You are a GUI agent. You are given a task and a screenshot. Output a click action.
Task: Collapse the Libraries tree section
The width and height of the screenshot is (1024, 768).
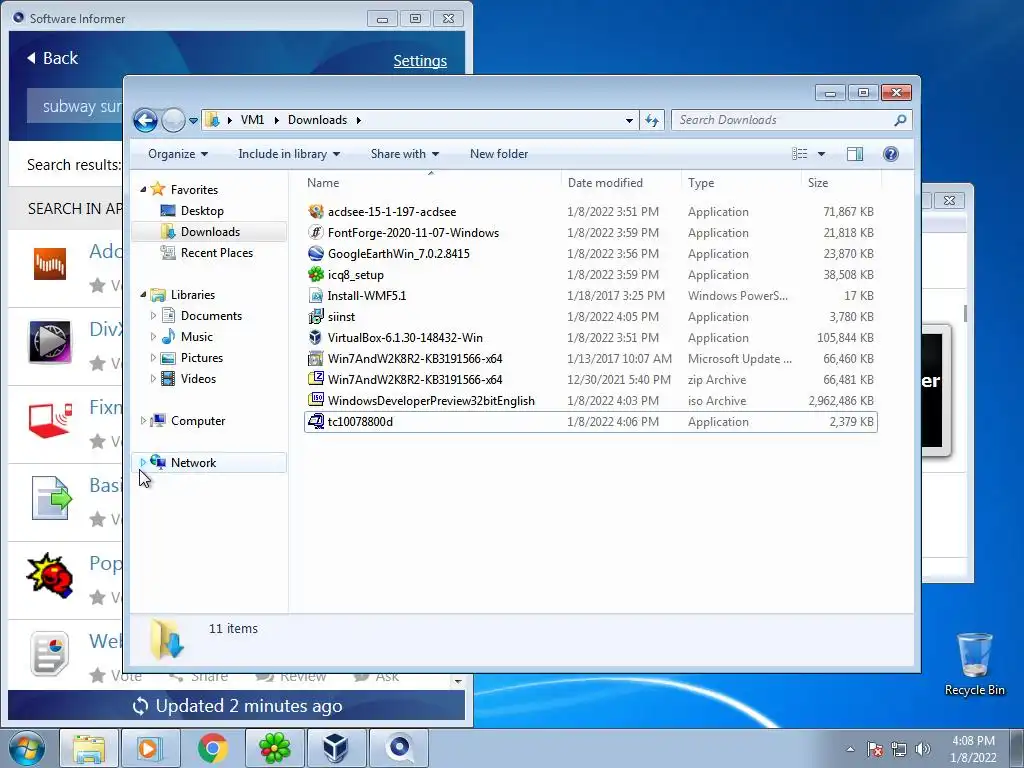point(143,295)
